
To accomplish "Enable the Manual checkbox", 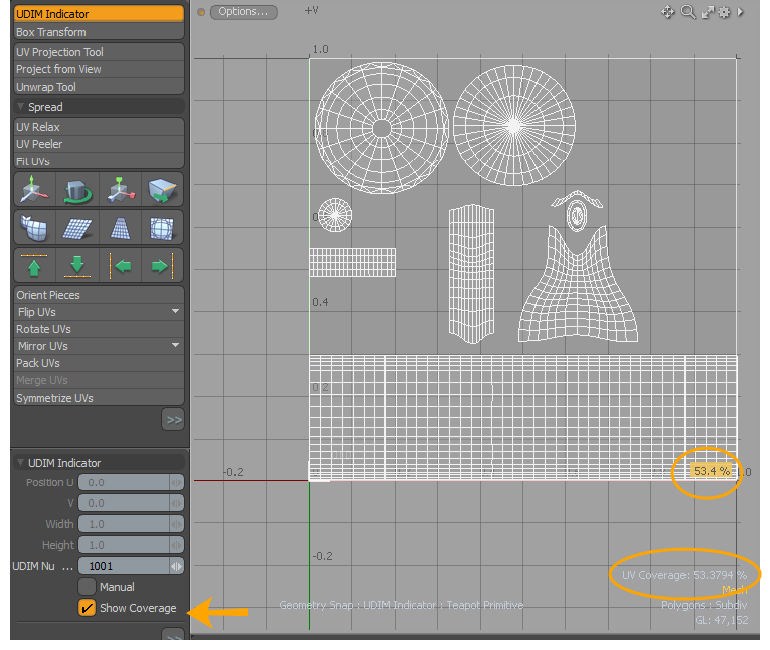I will point(87,587).
